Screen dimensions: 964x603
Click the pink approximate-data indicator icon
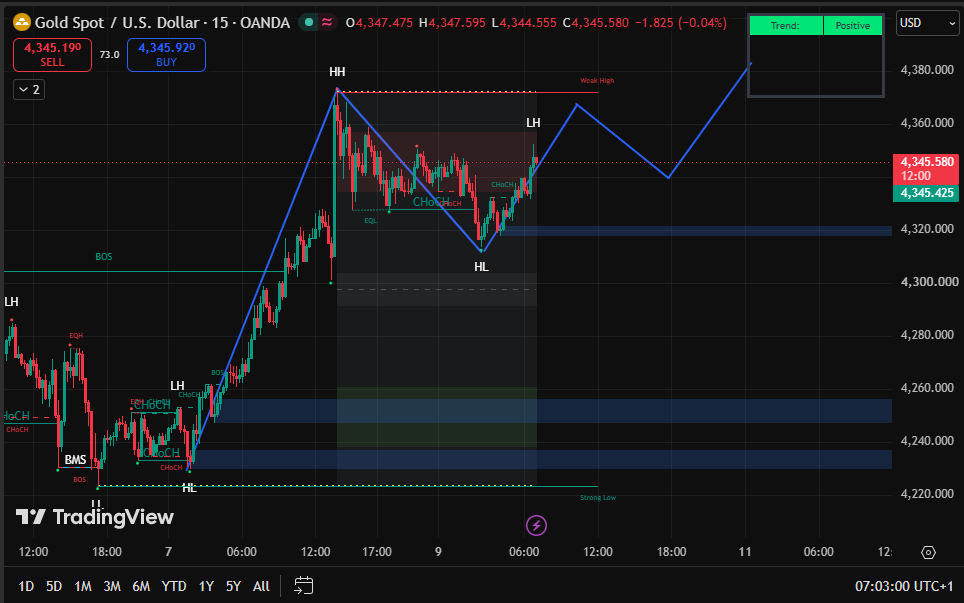(x=327, y=23)
